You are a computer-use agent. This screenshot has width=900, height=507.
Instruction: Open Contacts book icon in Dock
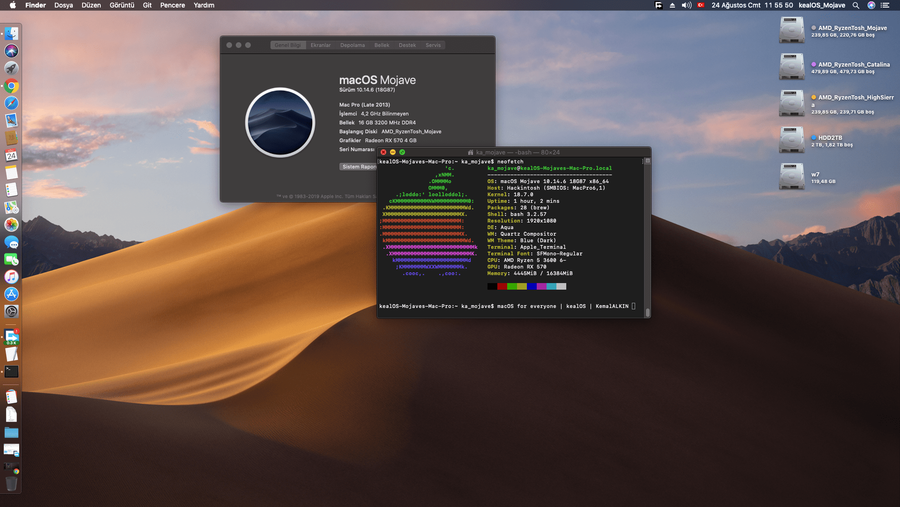[x=11, y=138]
